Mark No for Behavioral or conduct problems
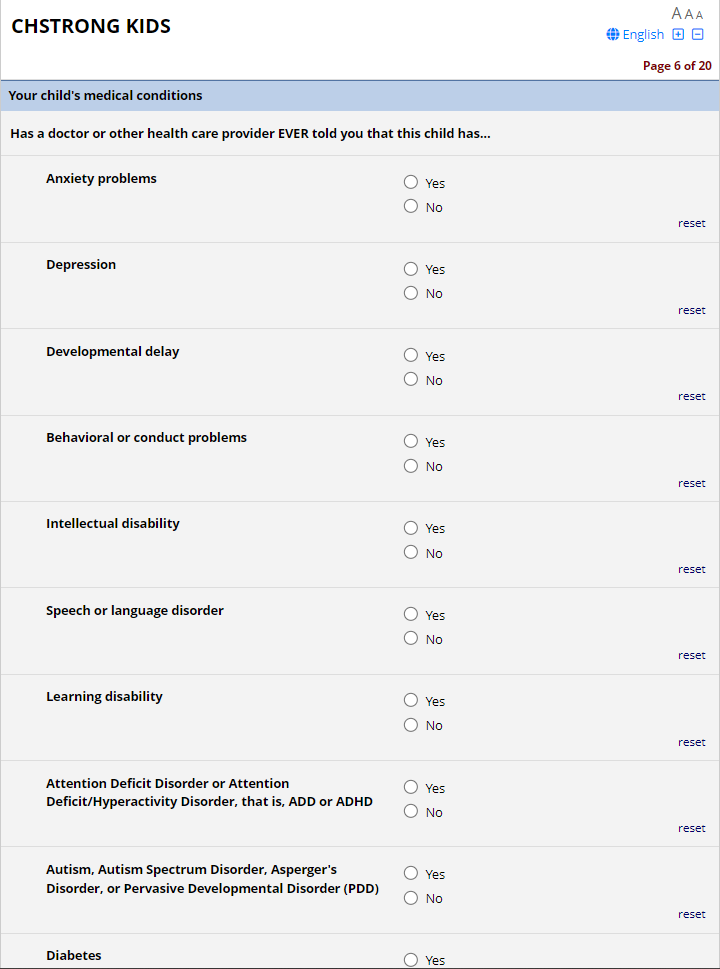The height and width of the screenshot is (969, 720). click(411, 465)
